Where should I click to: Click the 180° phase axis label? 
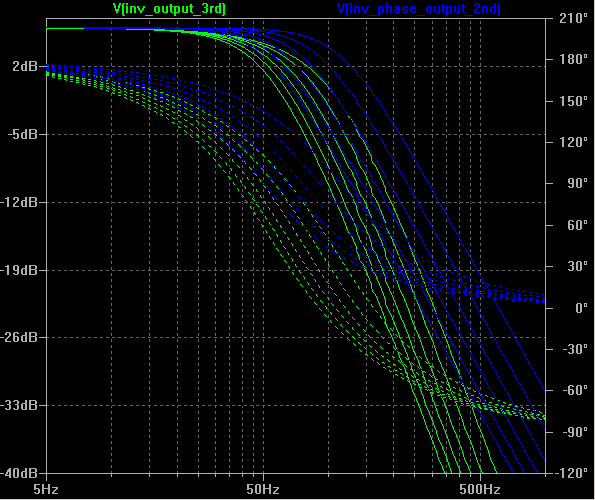point(573,60)
